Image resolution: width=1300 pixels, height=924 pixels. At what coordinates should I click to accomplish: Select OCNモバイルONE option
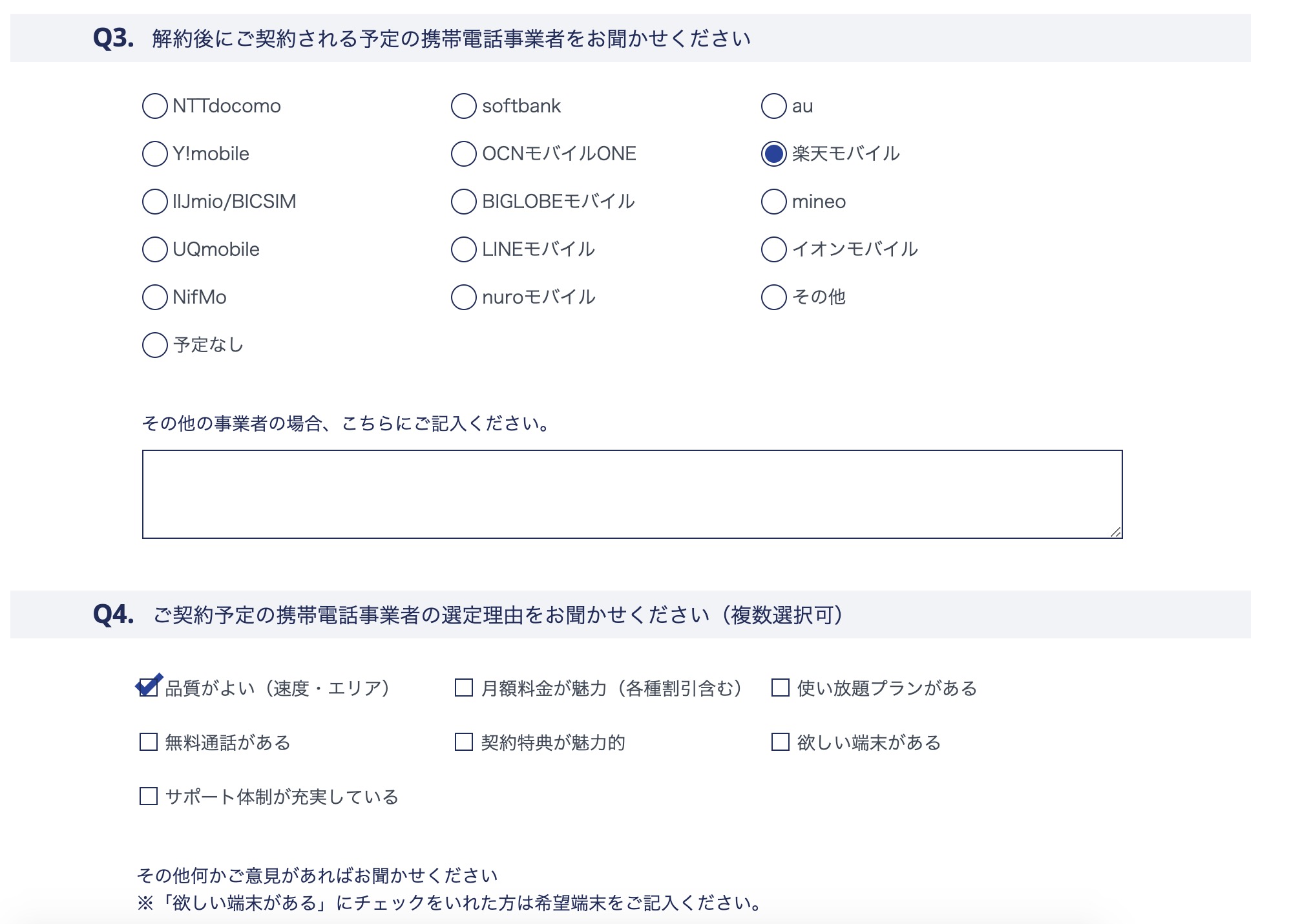tap(463, 154)
